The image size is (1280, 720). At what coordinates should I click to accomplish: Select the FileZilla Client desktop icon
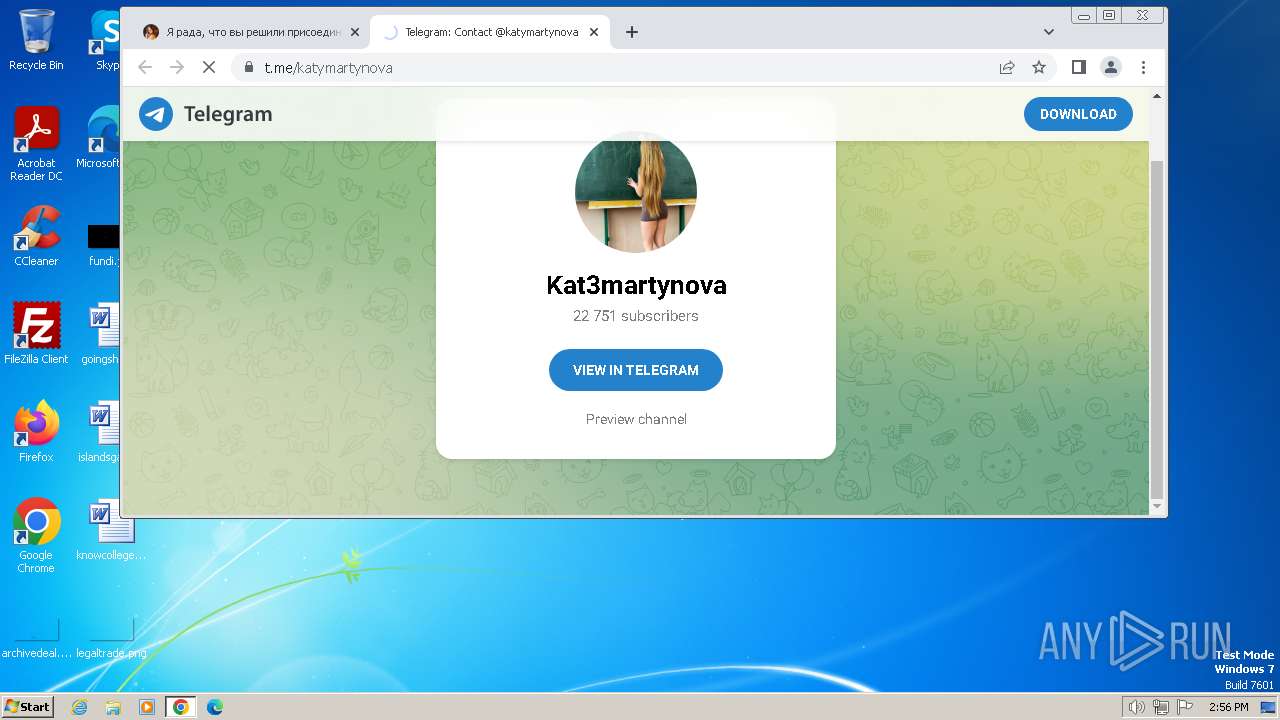(36, 334)
